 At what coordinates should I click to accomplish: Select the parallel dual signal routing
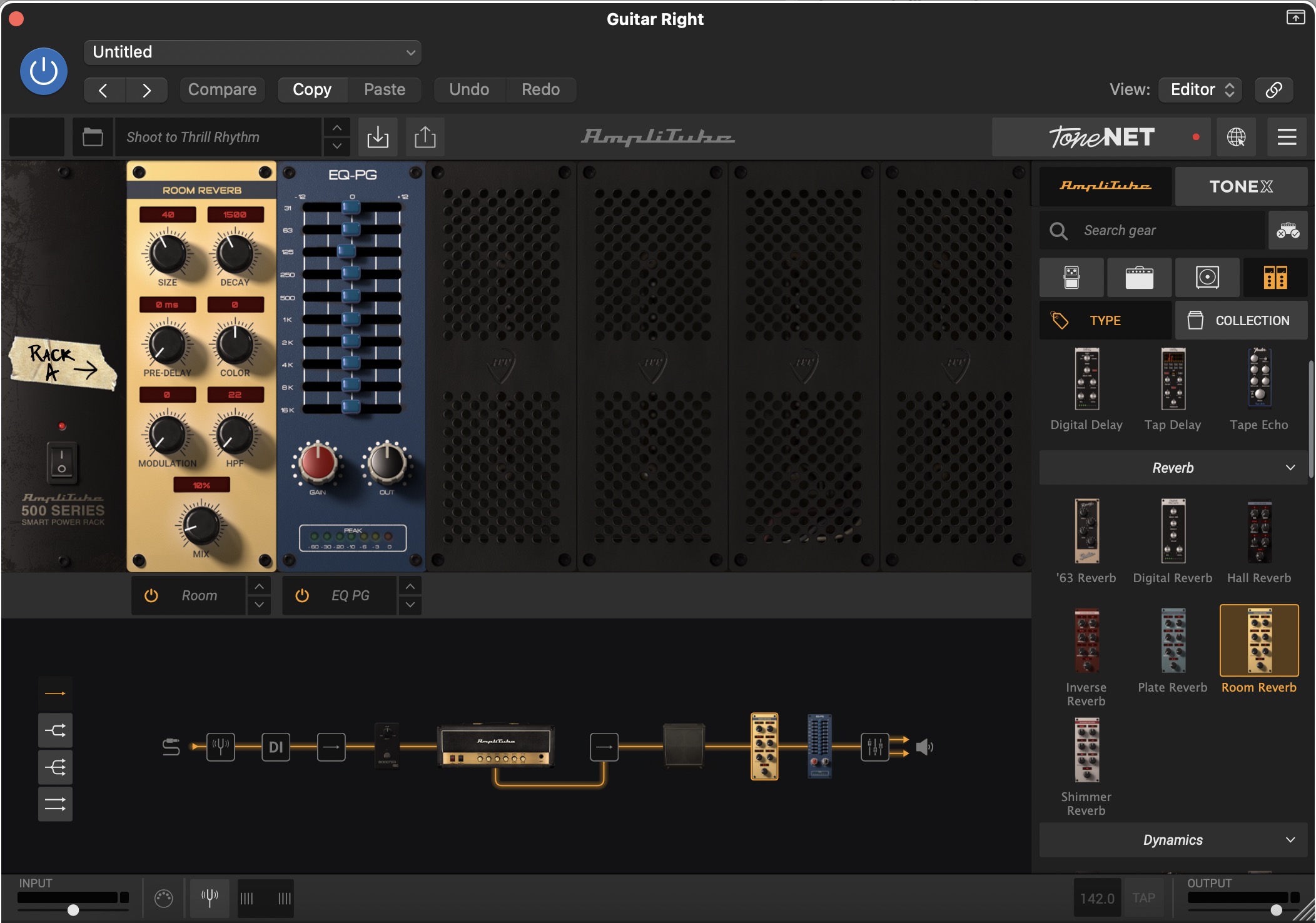pos(55,804)
